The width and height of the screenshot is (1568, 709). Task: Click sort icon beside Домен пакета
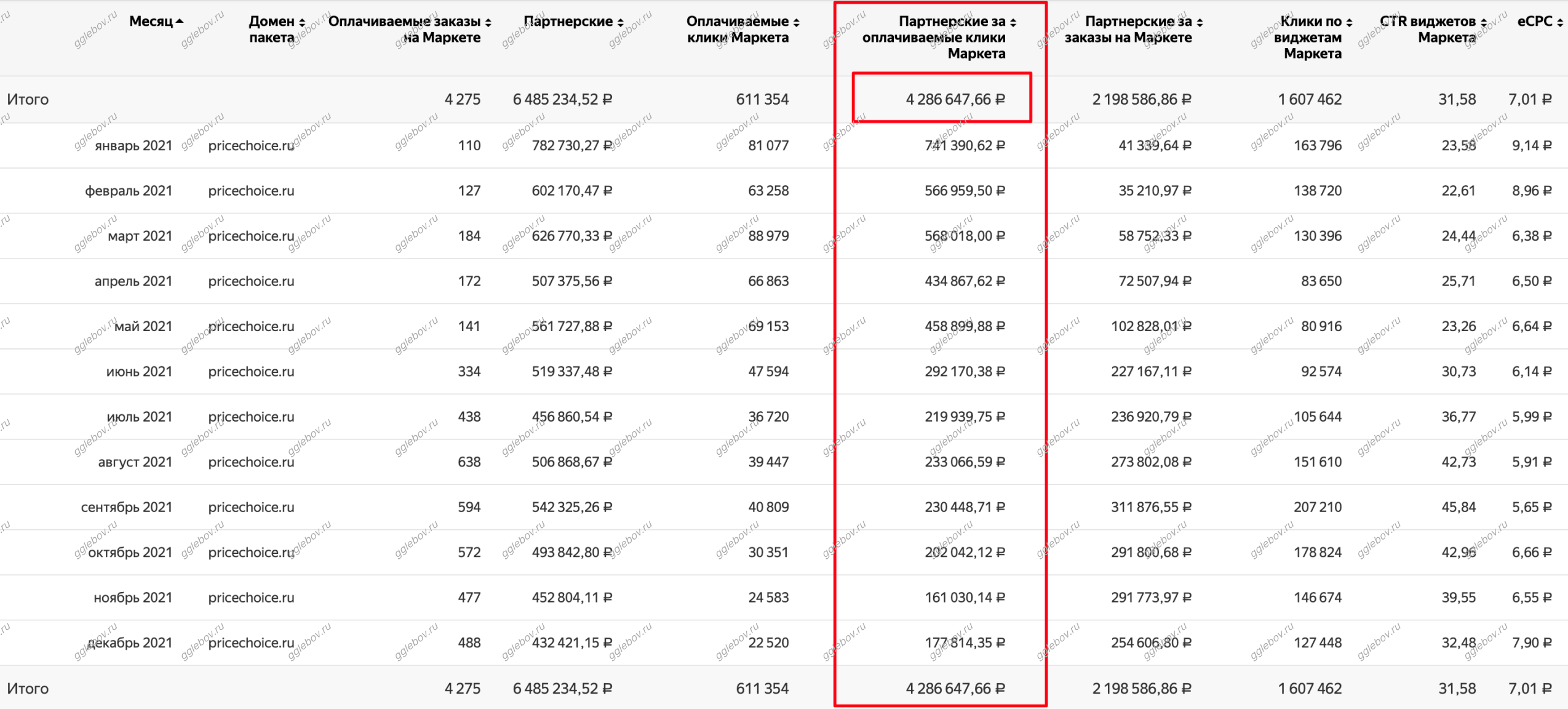[302, 22]
